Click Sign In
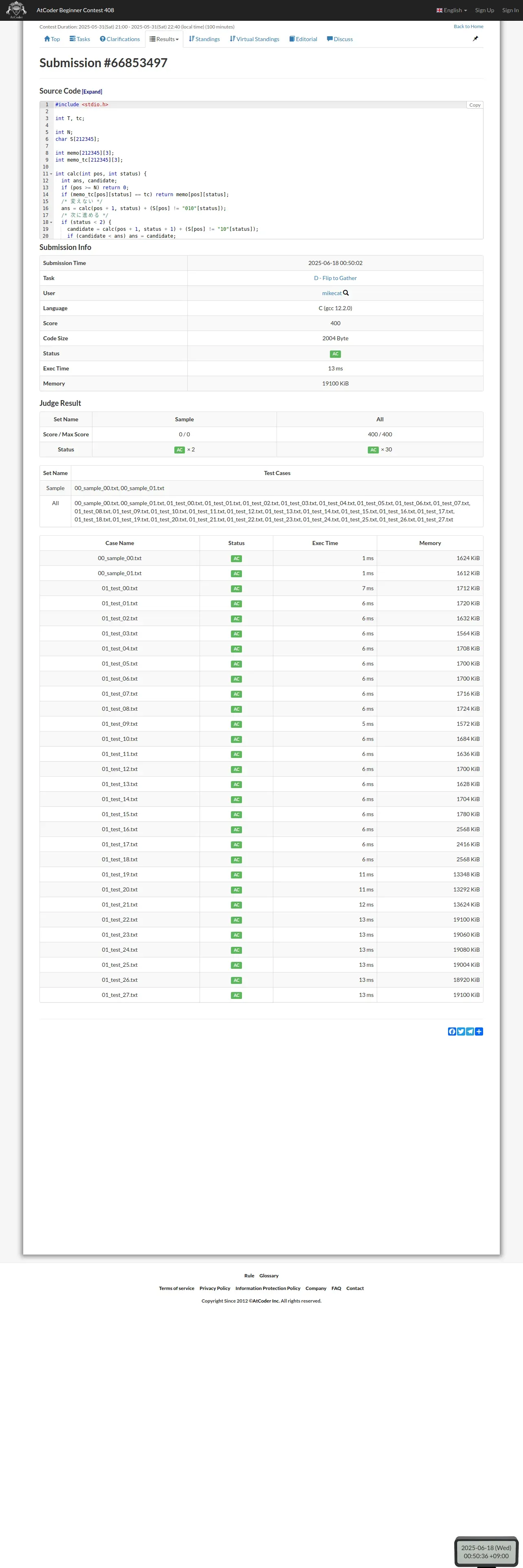The height and width of the screenshot is (1568, 523). (510, 10)
